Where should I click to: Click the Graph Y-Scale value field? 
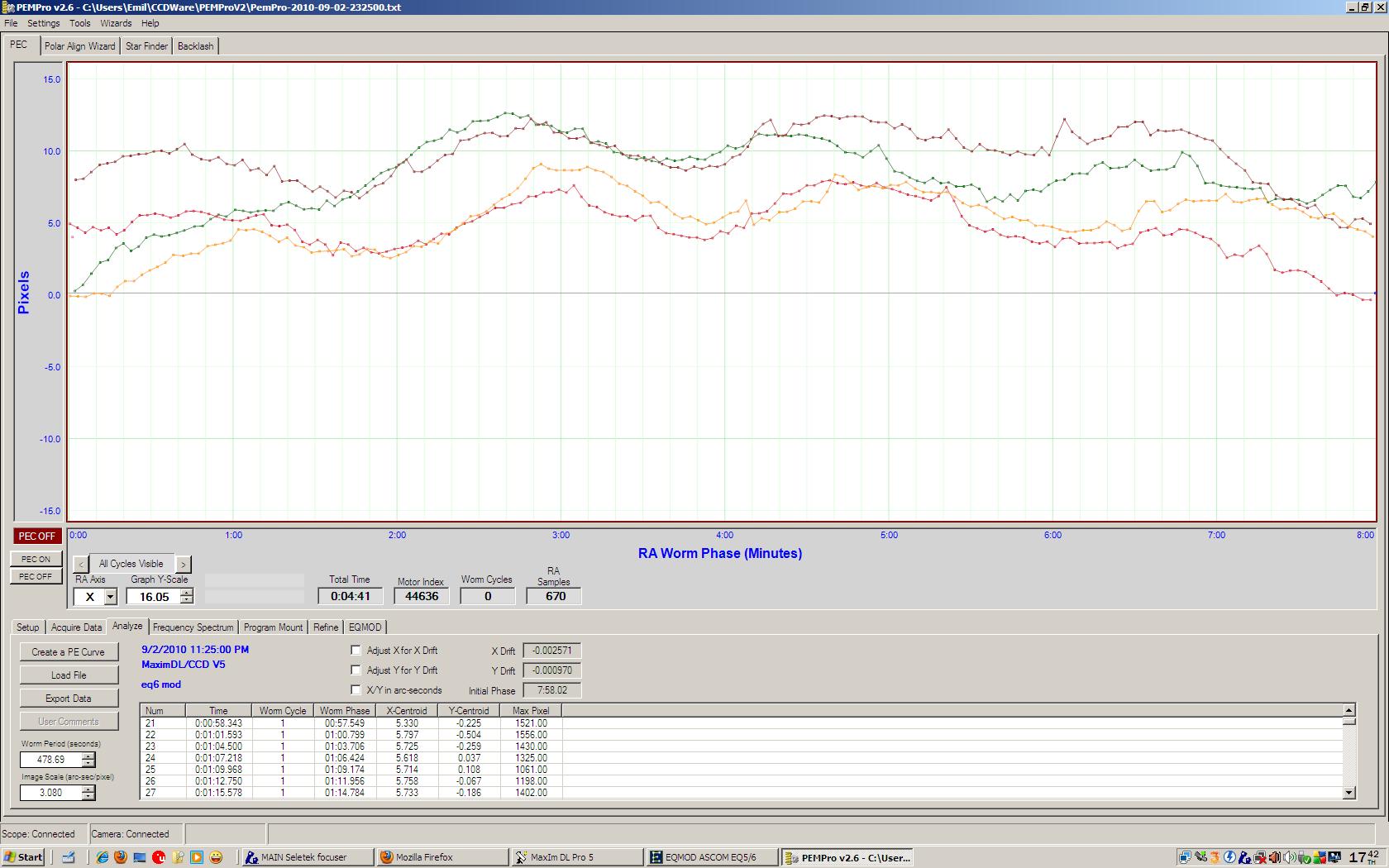[154, 597]
